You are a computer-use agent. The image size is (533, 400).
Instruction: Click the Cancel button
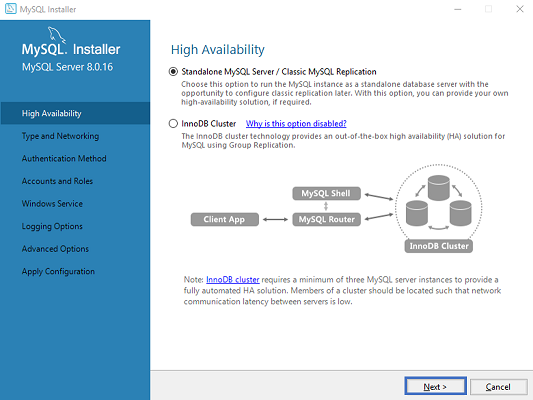pos(498,387)
